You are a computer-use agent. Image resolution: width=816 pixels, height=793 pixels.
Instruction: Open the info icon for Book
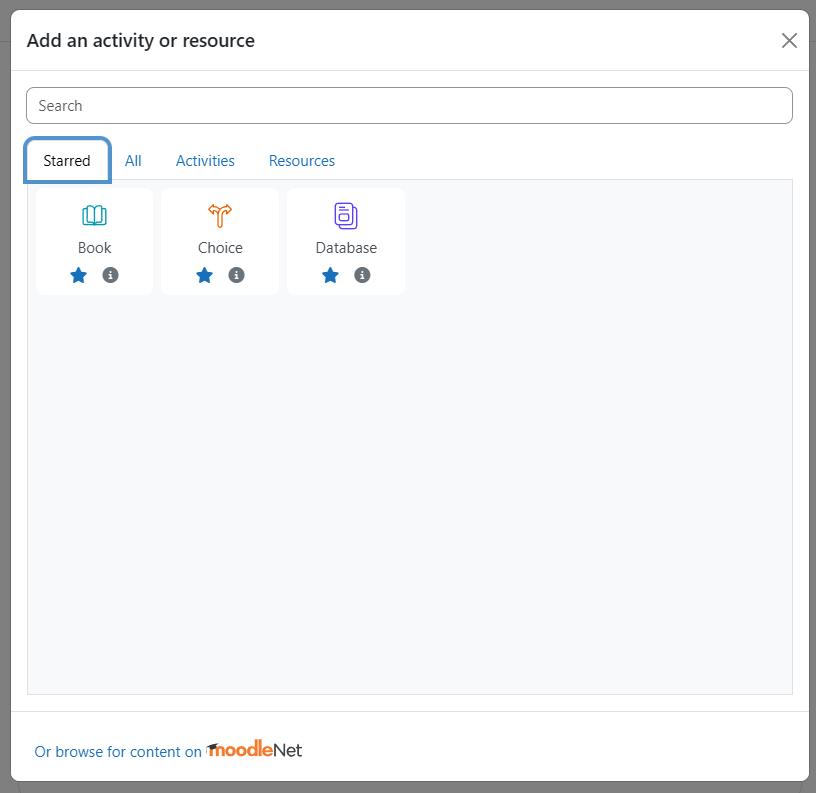point(110,275)
